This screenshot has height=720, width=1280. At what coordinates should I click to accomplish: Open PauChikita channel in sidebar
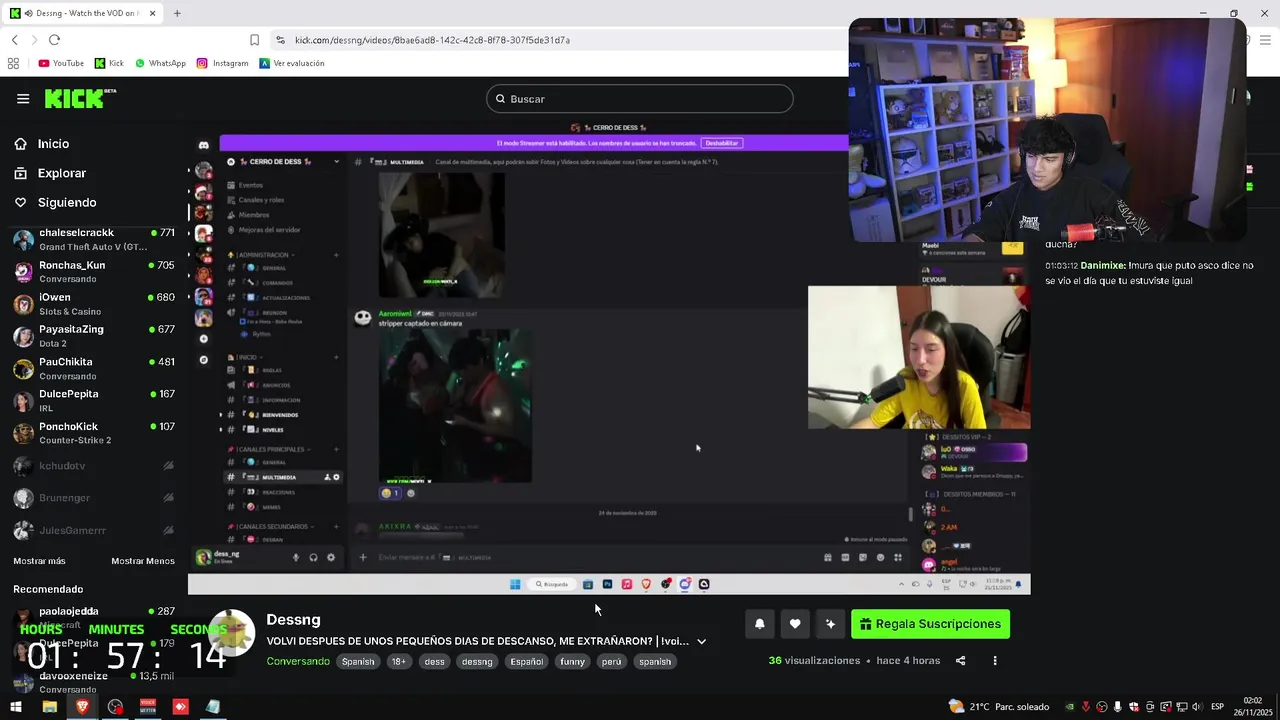94,368
